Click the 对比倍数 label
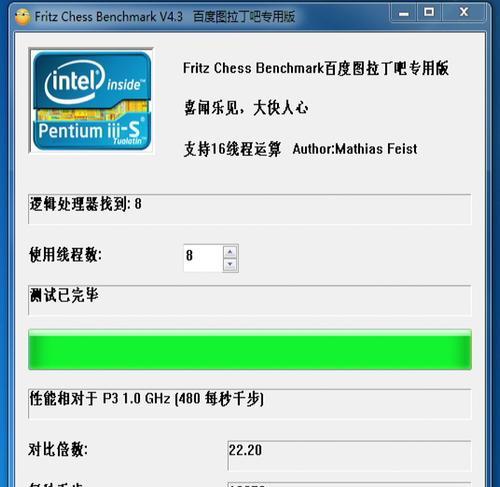Screen dimensions: 500x487 pyautogui.click(x=58, y=449)
